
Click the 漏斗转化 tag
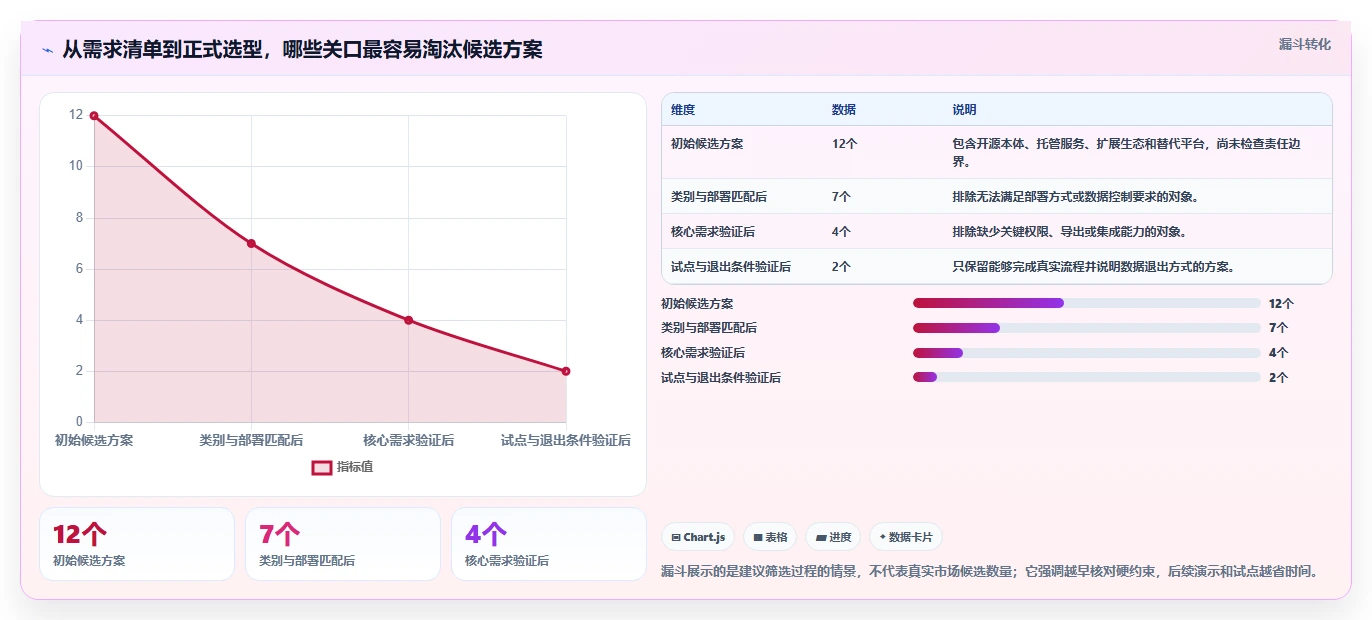[1305, 44]
